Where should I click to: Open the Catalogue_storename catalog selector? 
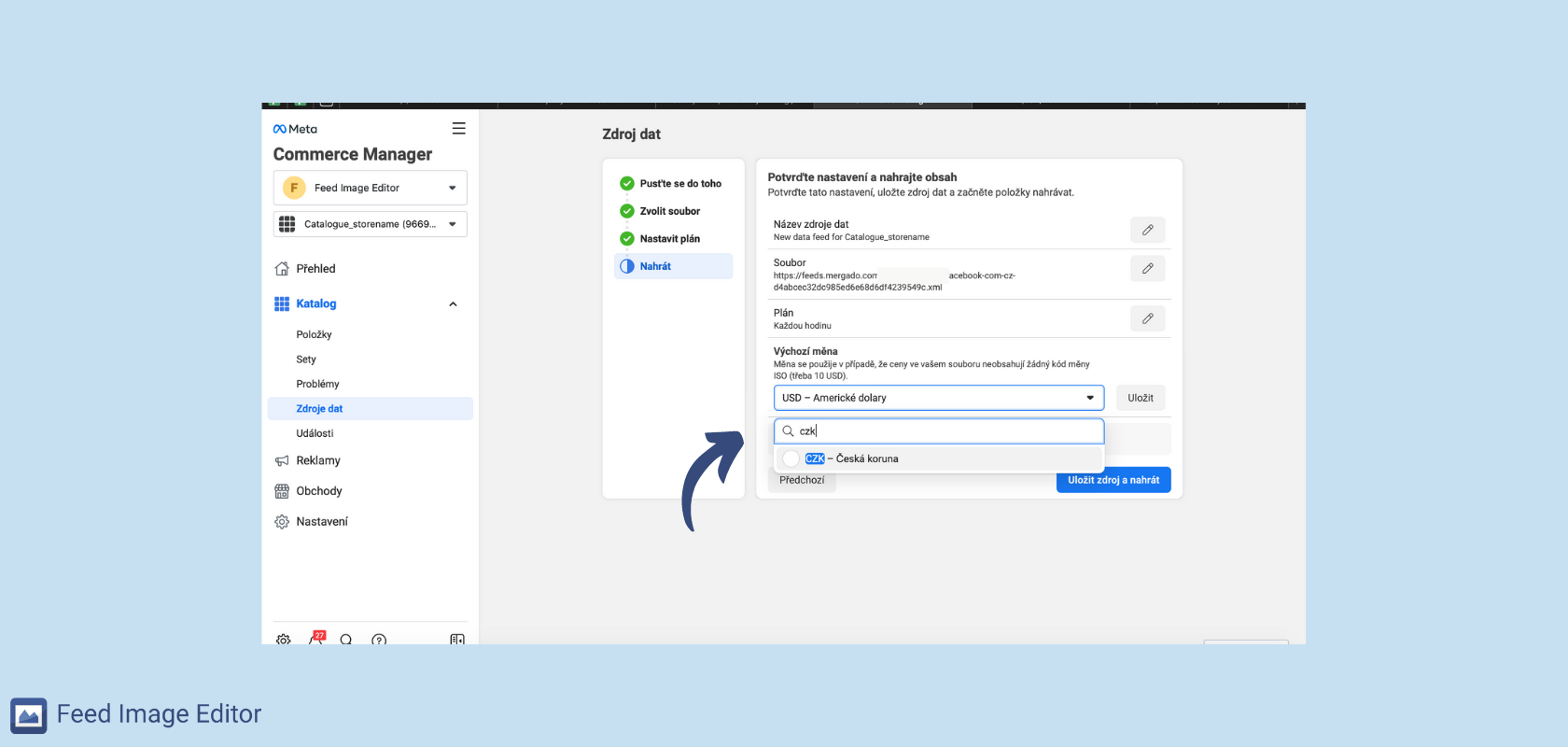pyautogui.click(x=370, y=224)
